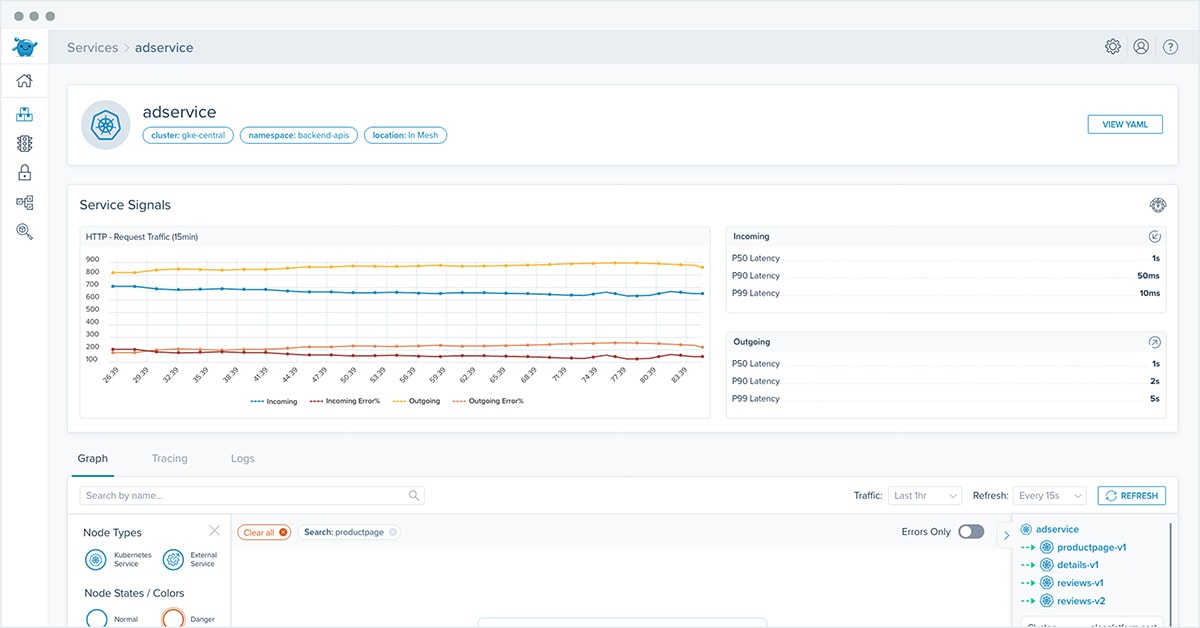This screenshot has width=1200, height=628.
Task: Select the Danger node state color circle
Action: tap(173, 618)
